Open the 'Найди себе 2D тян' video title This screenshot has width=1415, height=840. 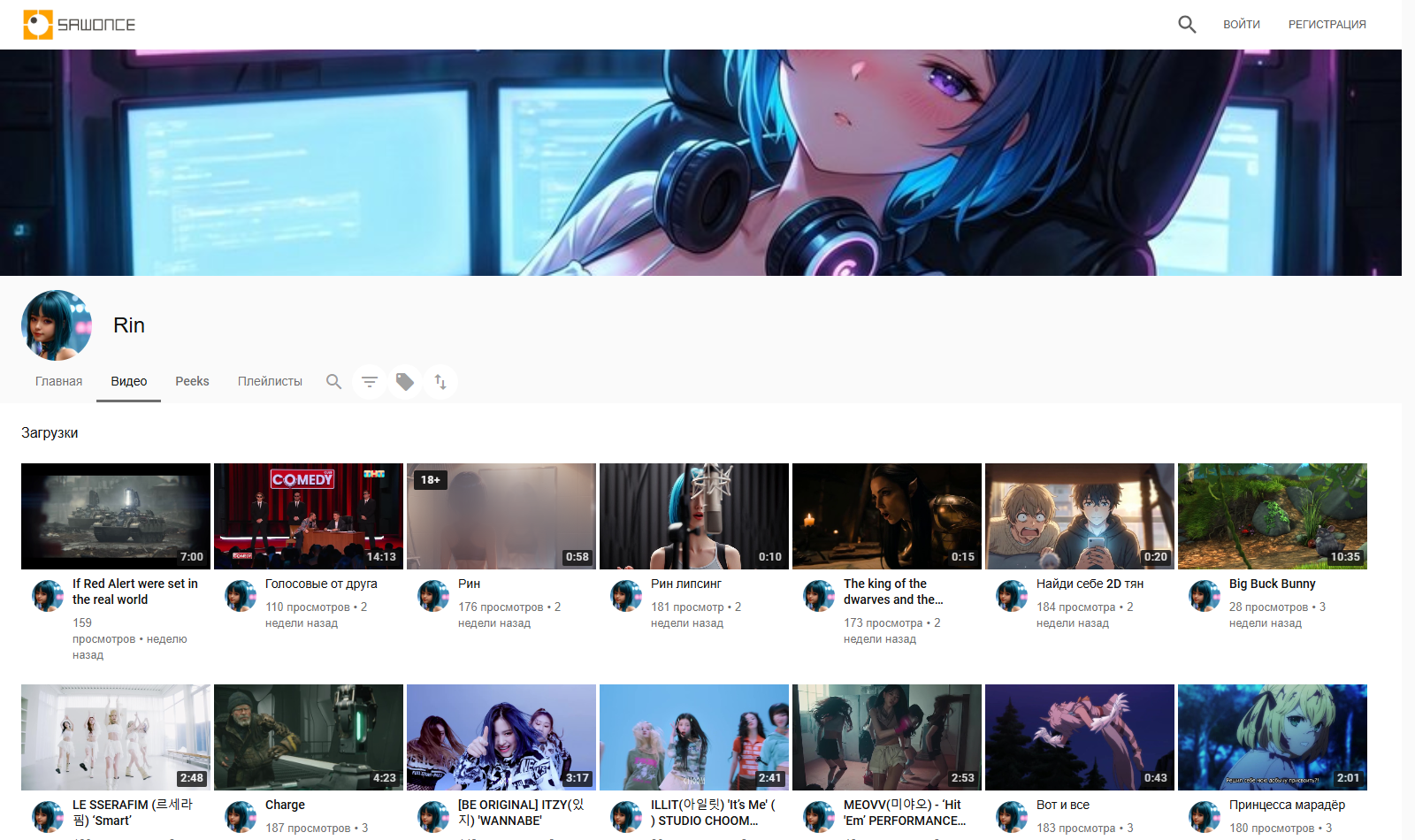[x=1090, y=584]
